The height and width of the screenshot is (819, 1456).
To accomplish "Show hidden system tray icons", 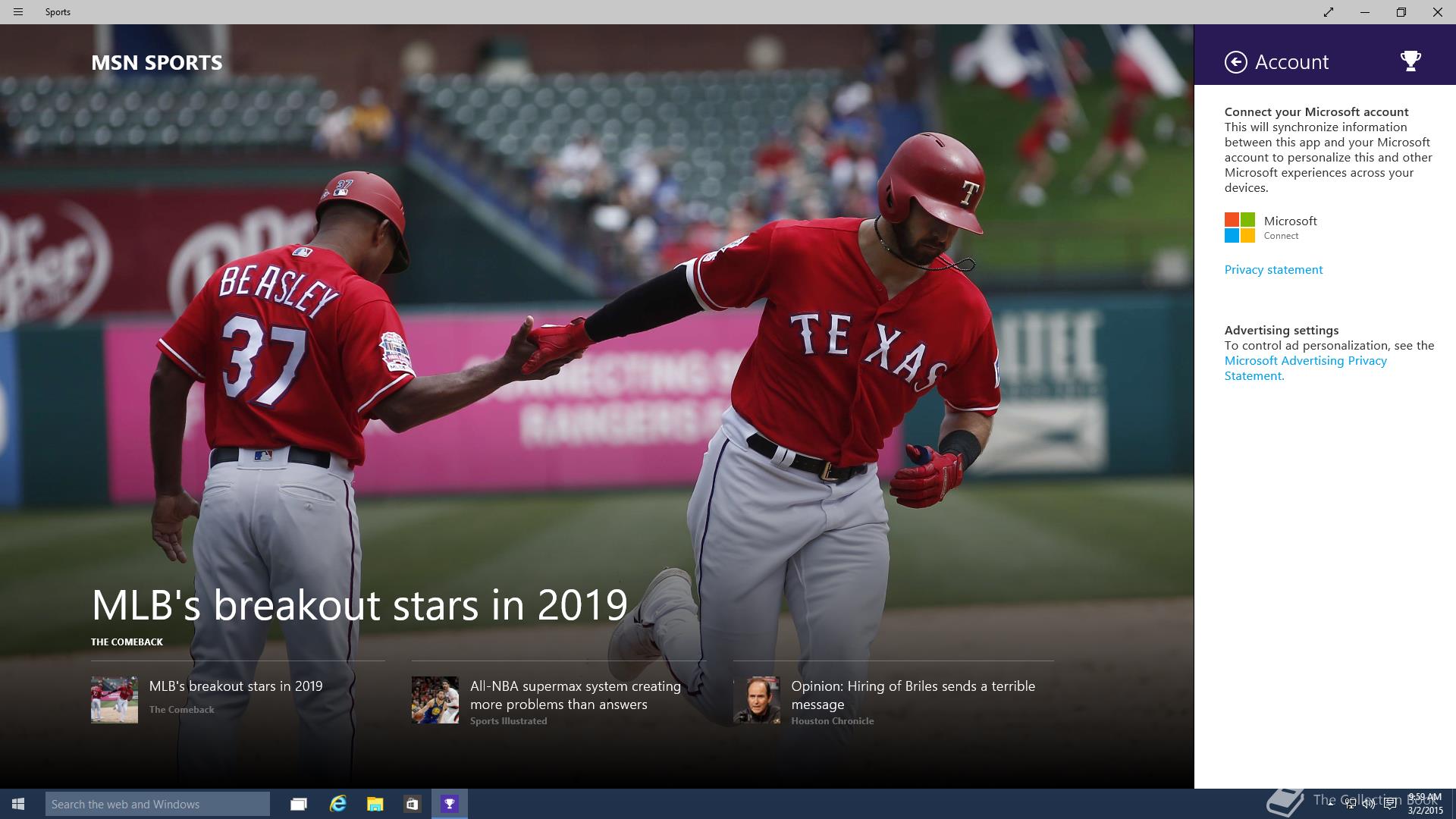I will 1329,804.
